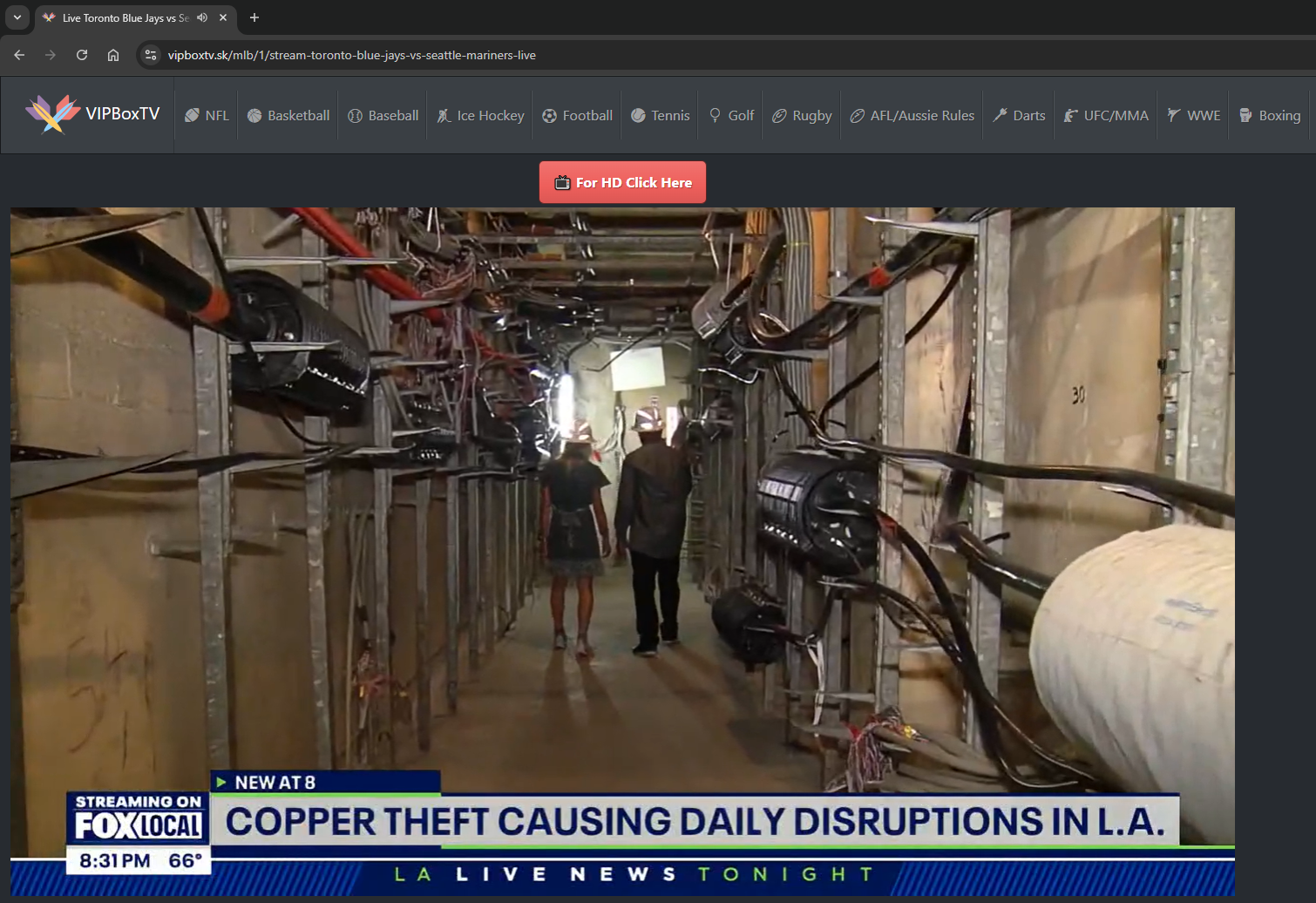Go forward with the forward arrow
This screenshot has width=1316, height=903.
(x=51, y=55)
